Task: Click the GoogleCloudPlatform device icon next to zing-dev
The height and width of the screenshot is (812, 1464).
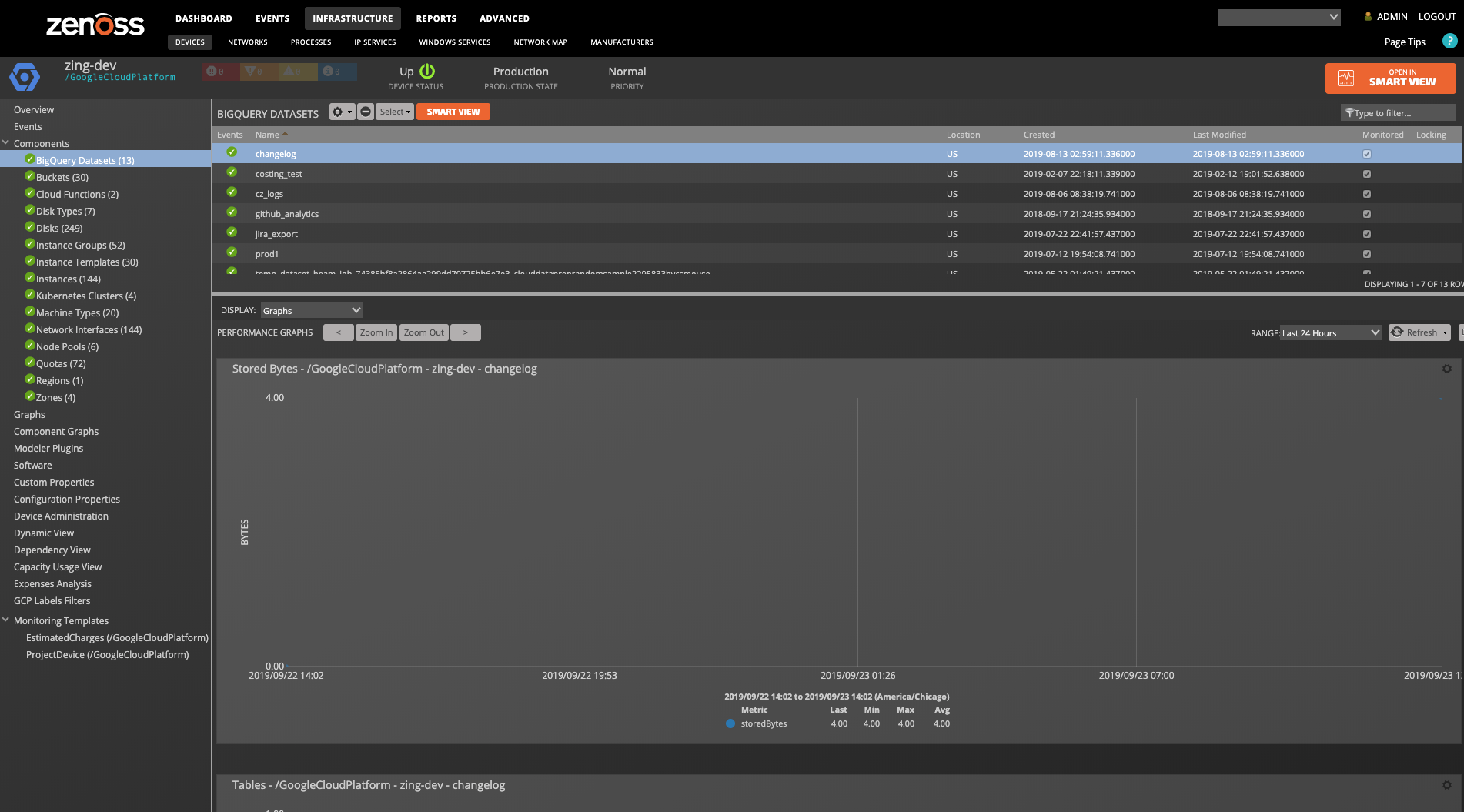Action: tap(25, 77)
